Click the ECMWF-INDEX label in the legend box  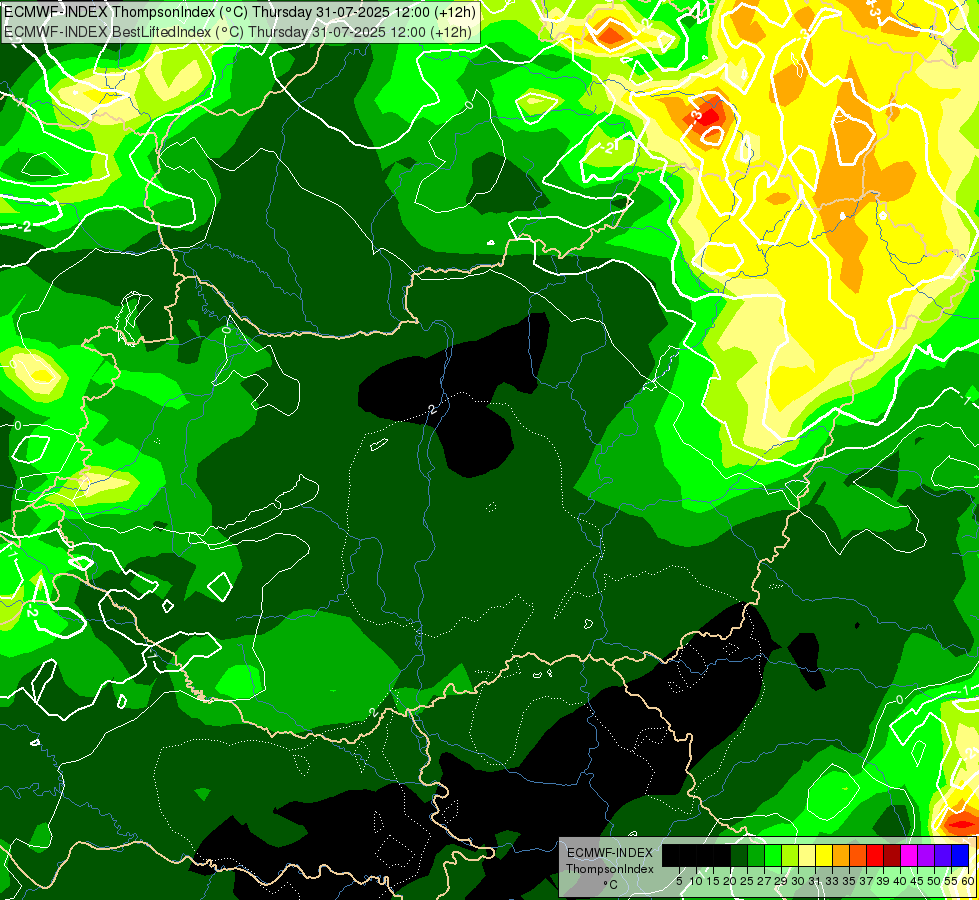pyautogui.click(x=610, y=853)
